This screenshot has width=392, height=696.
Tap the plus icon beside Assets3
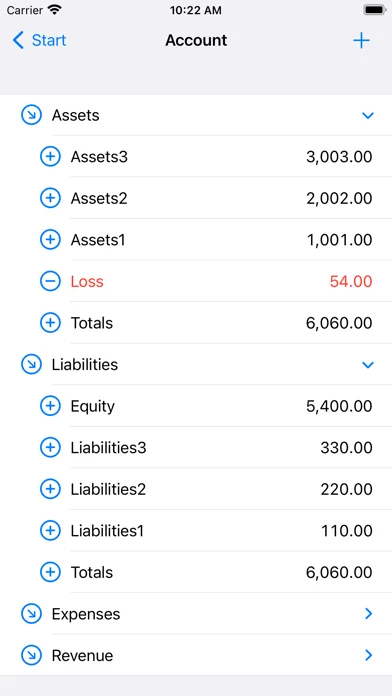click(x=50, y=157)
